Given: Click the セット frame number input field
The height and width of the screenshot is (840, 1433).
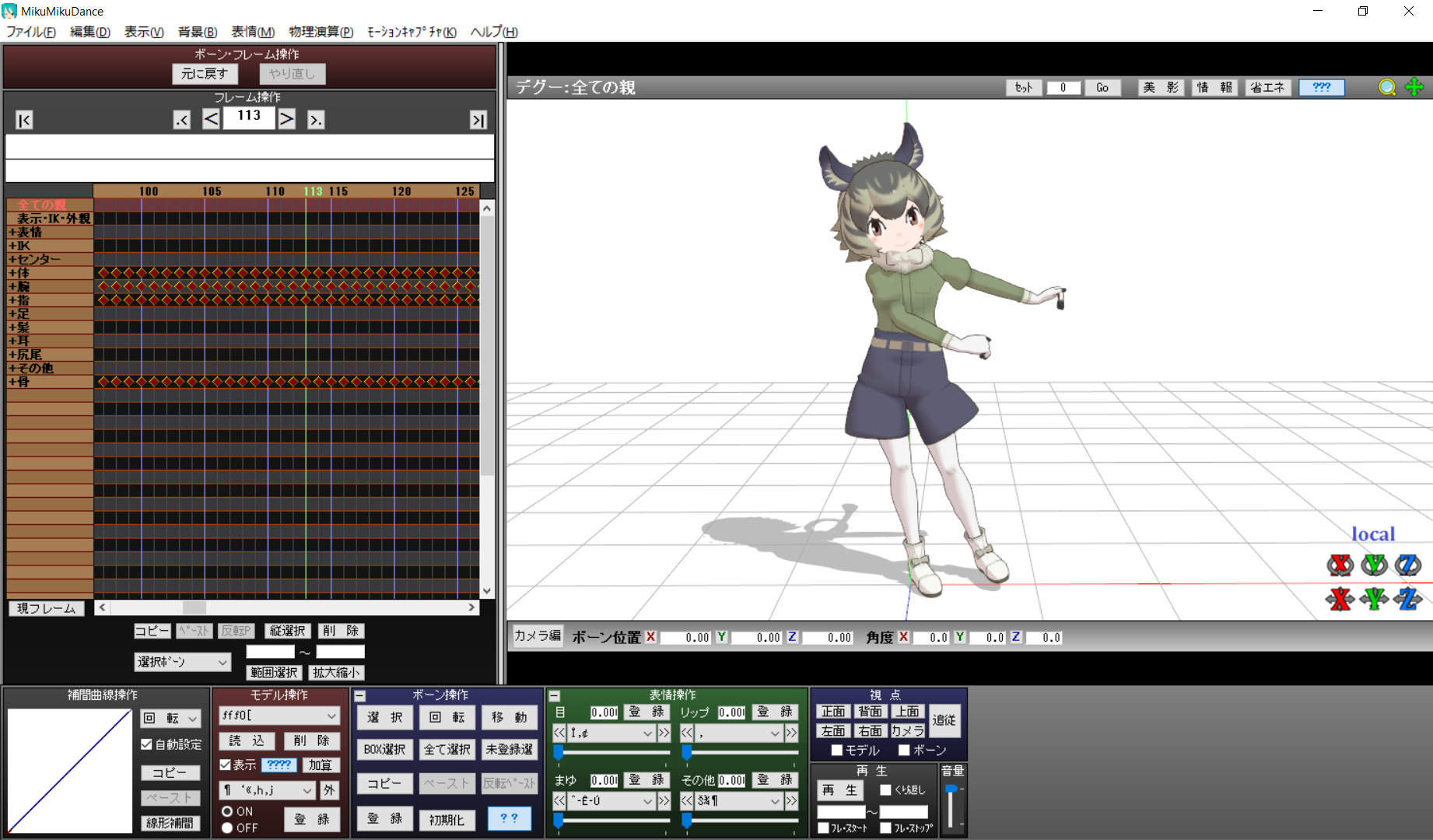Looking at the screenshot, I should point(1063,88).
